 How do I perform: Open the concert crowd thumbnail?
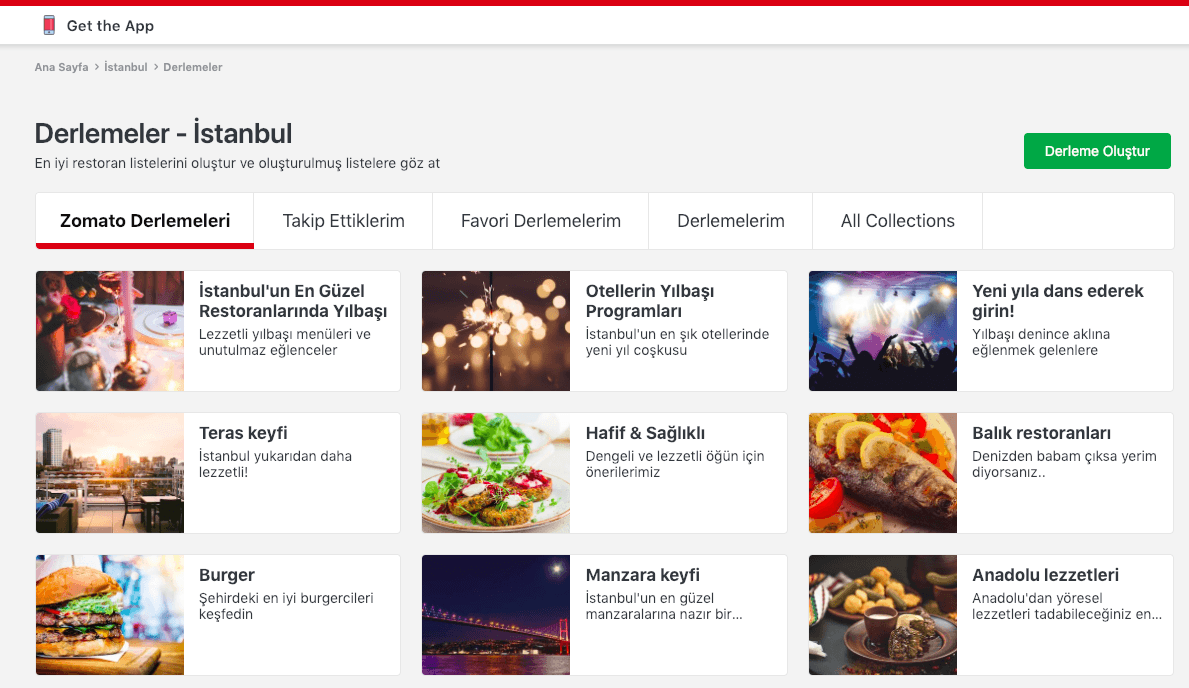click(883, 331)
